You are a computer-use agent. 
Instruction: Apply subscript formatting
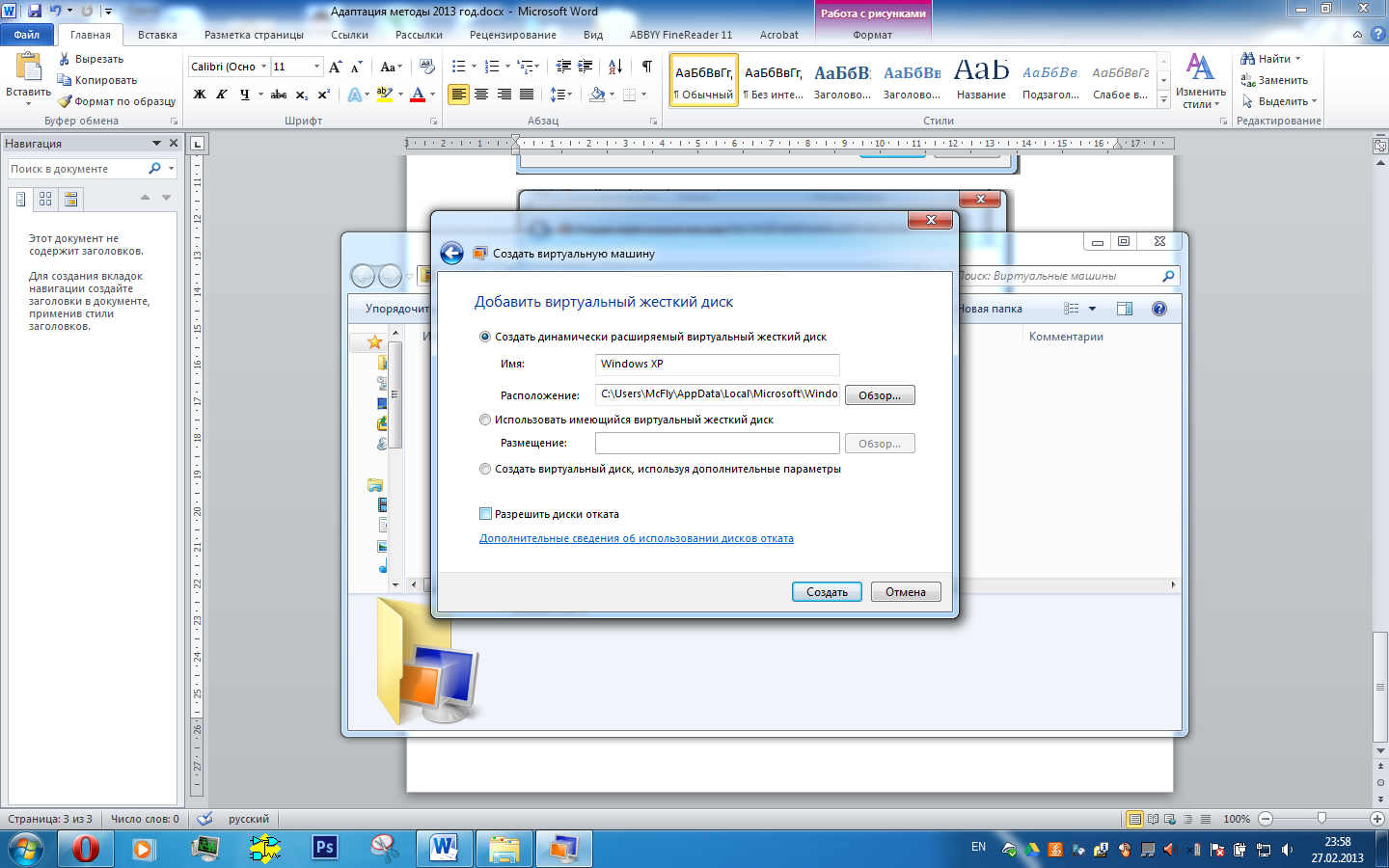pos(302,95)
